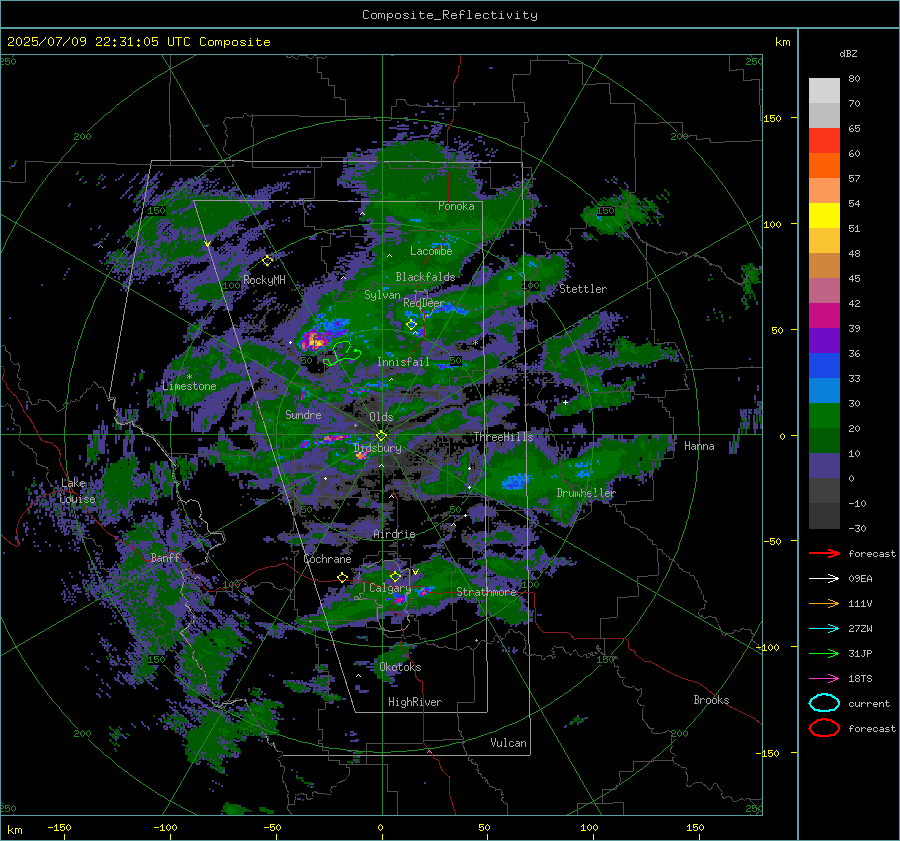
Task: Click the red forecast arrow legend icon
Action: coord(824,553)
